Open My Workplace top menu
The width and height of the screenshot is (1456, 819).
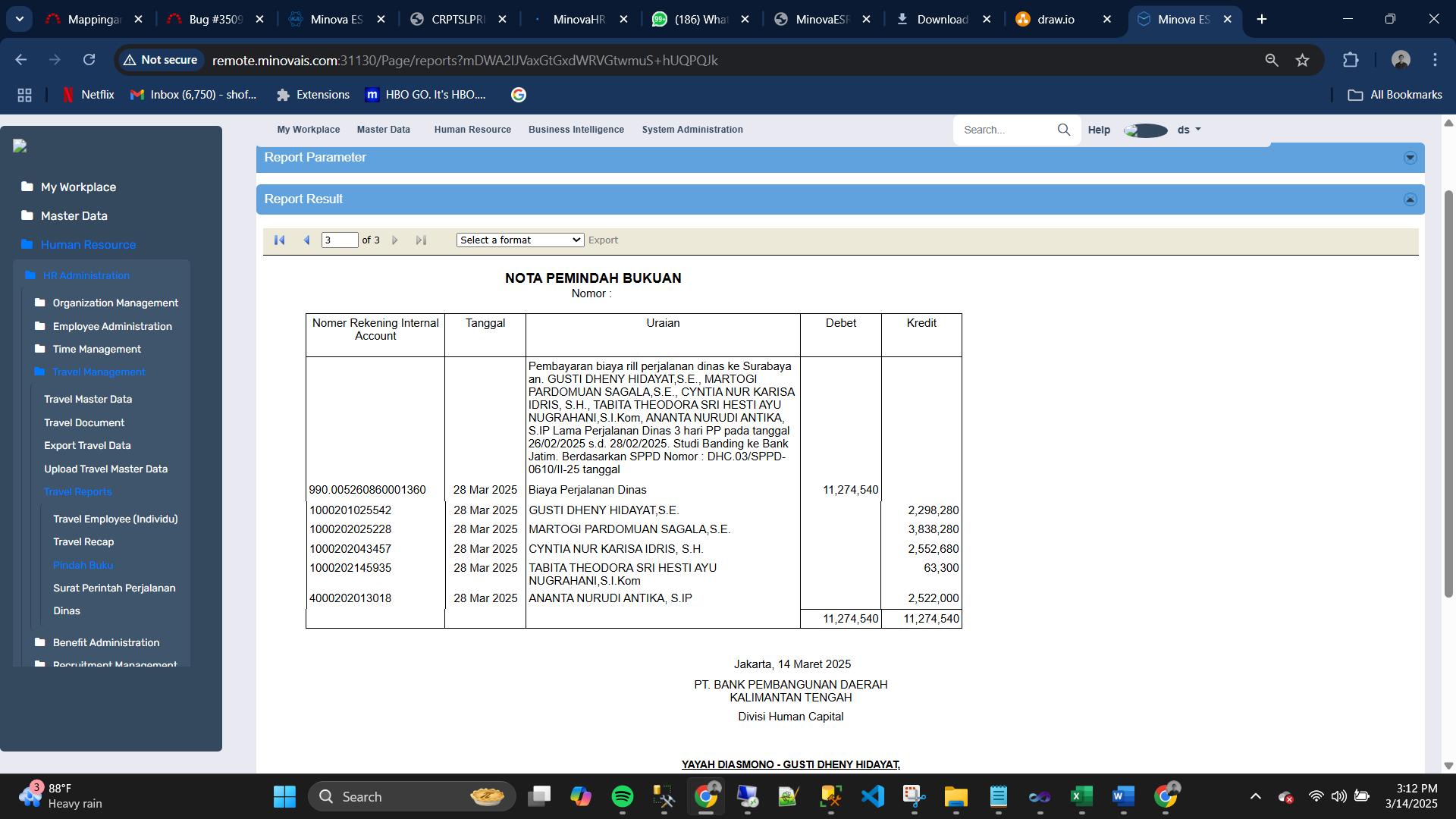coord(308,130)
